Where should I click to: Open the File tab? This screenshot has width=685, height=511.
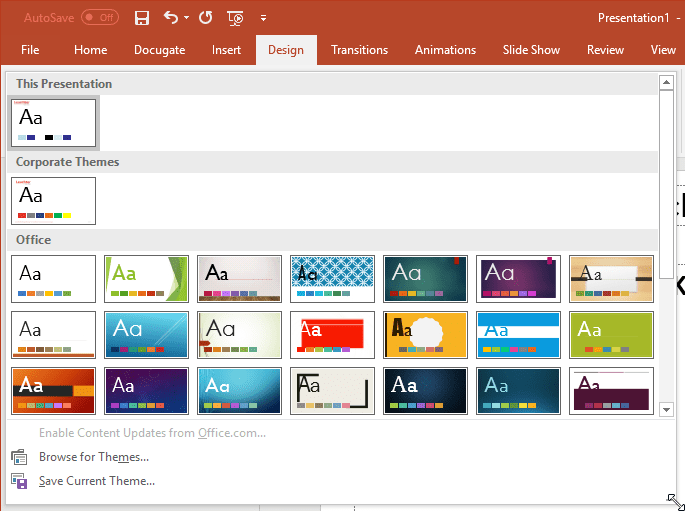tap(30, 50)
